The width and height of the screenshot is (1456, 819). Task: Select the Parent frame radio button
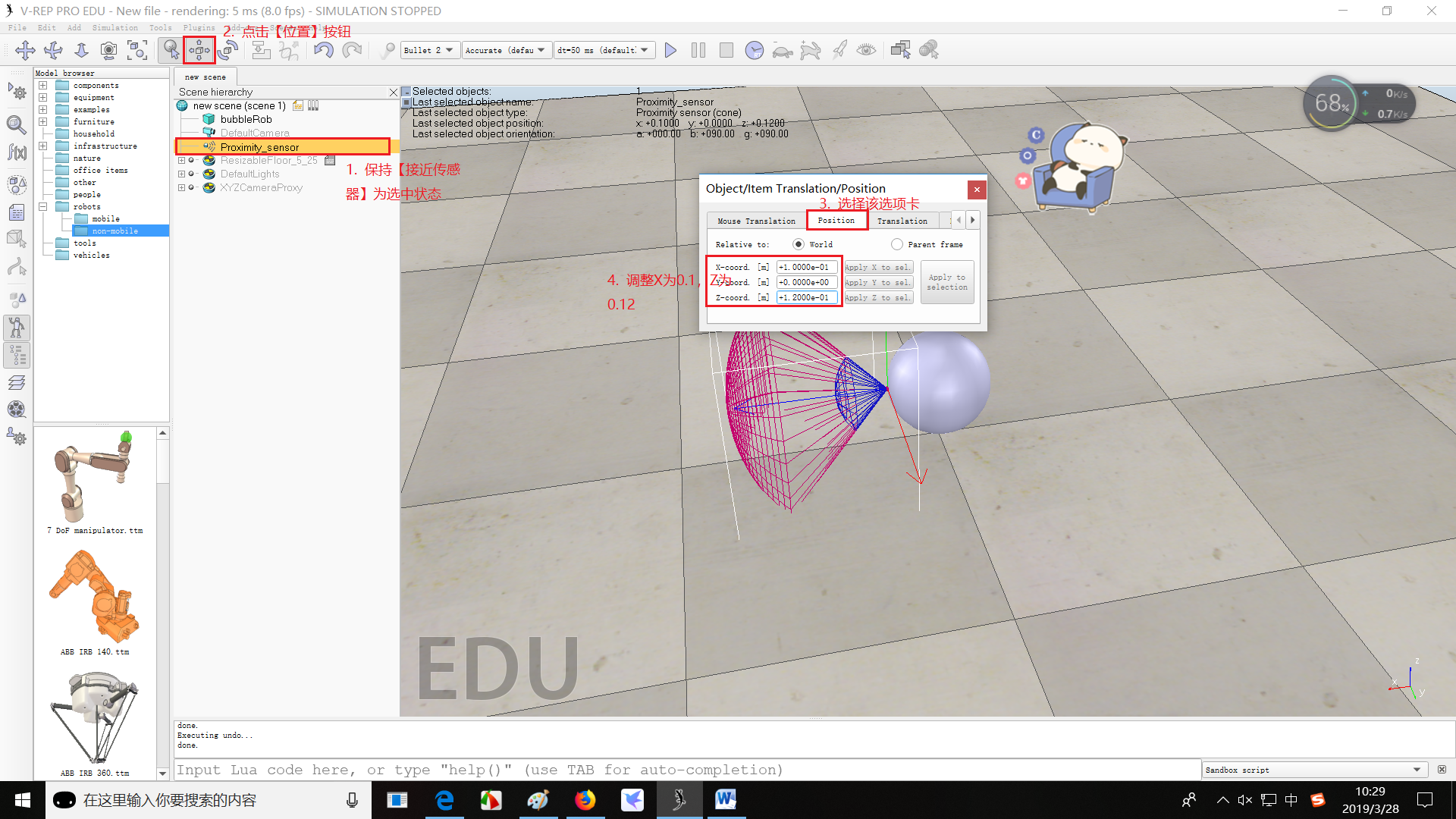tap(897, 244)
